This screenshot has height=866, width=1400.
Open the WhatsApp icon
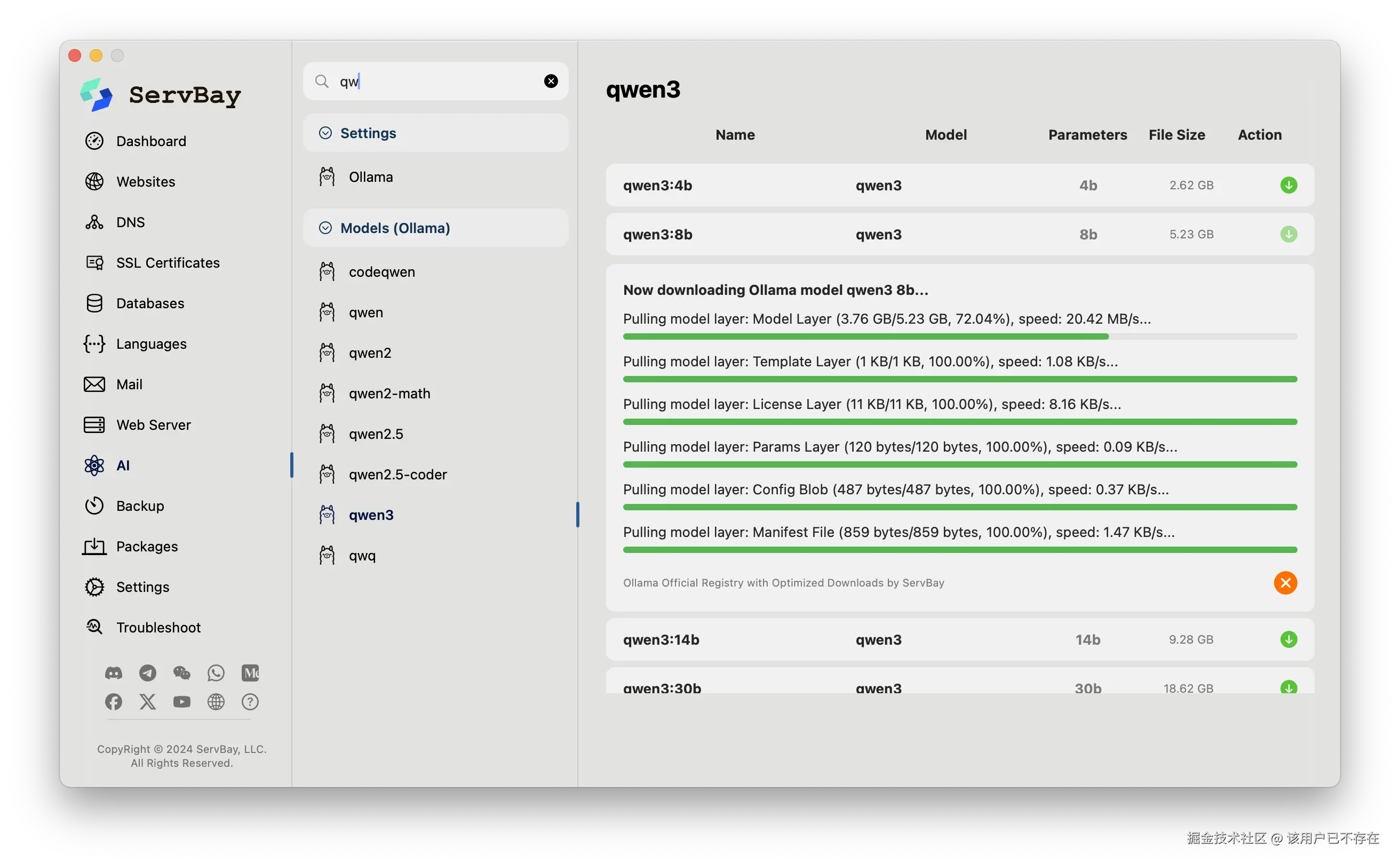216,673
